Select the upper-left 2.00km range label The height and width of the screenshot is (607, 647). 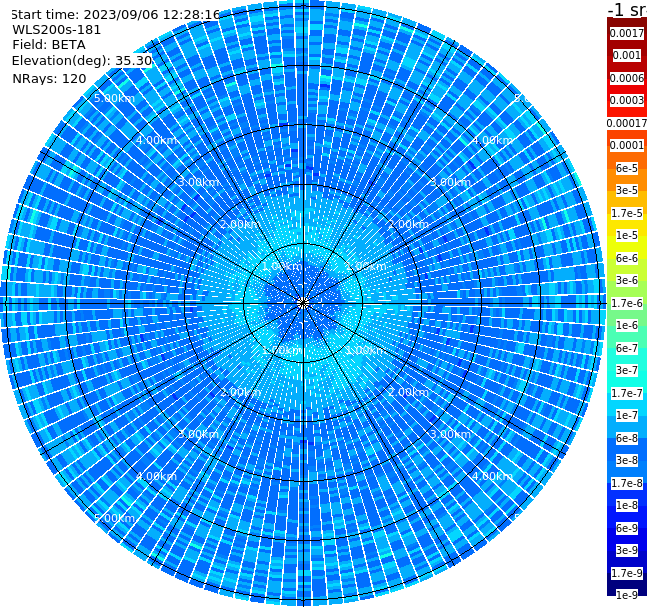pyautogui.click(x=240, y=224)
